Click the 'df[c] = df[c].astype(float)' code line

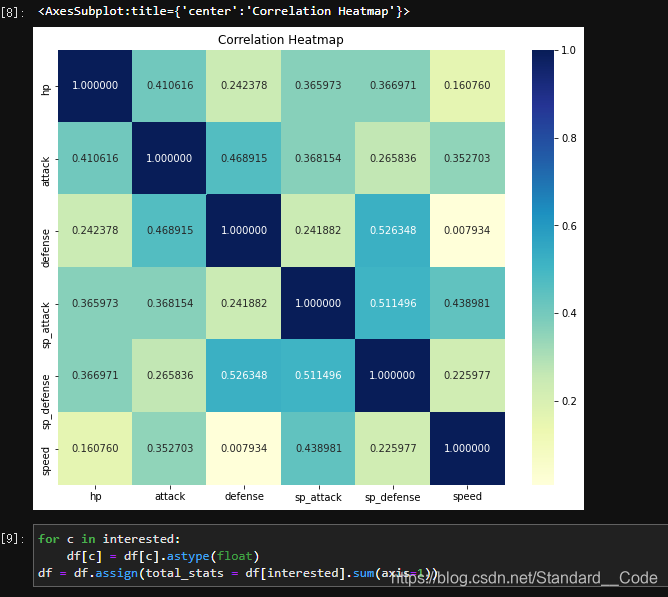[x=163, y=556]
